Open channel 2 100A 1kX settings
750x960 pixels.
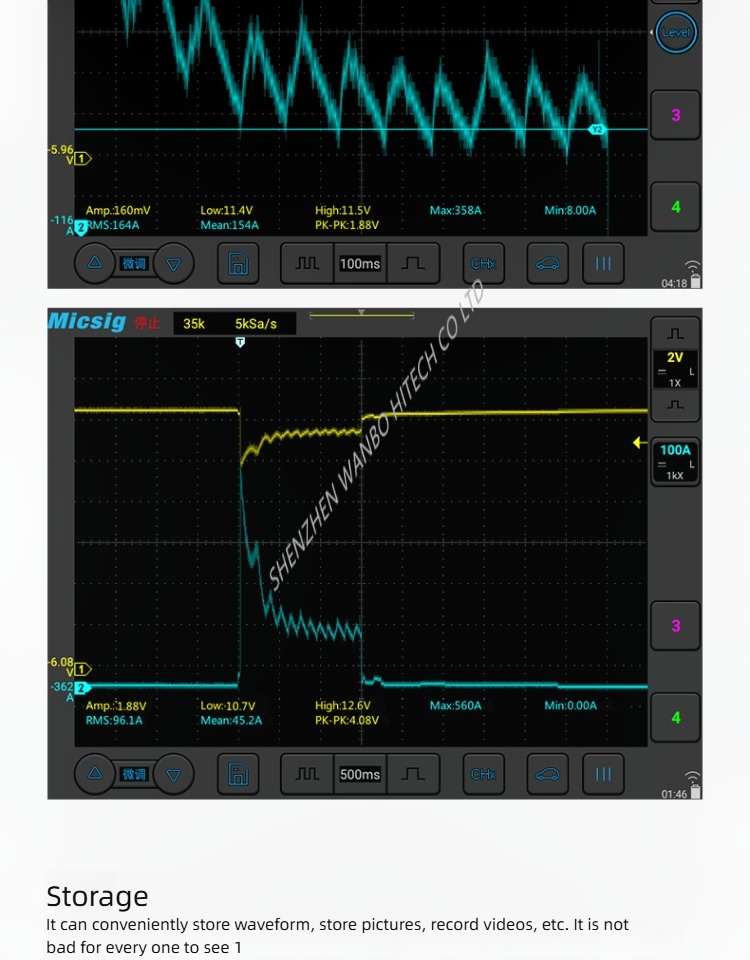[675, 462]
